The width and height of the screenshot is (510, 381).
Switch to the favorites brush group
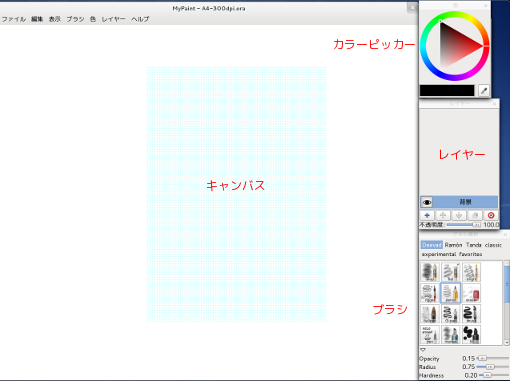coord(470,254)
